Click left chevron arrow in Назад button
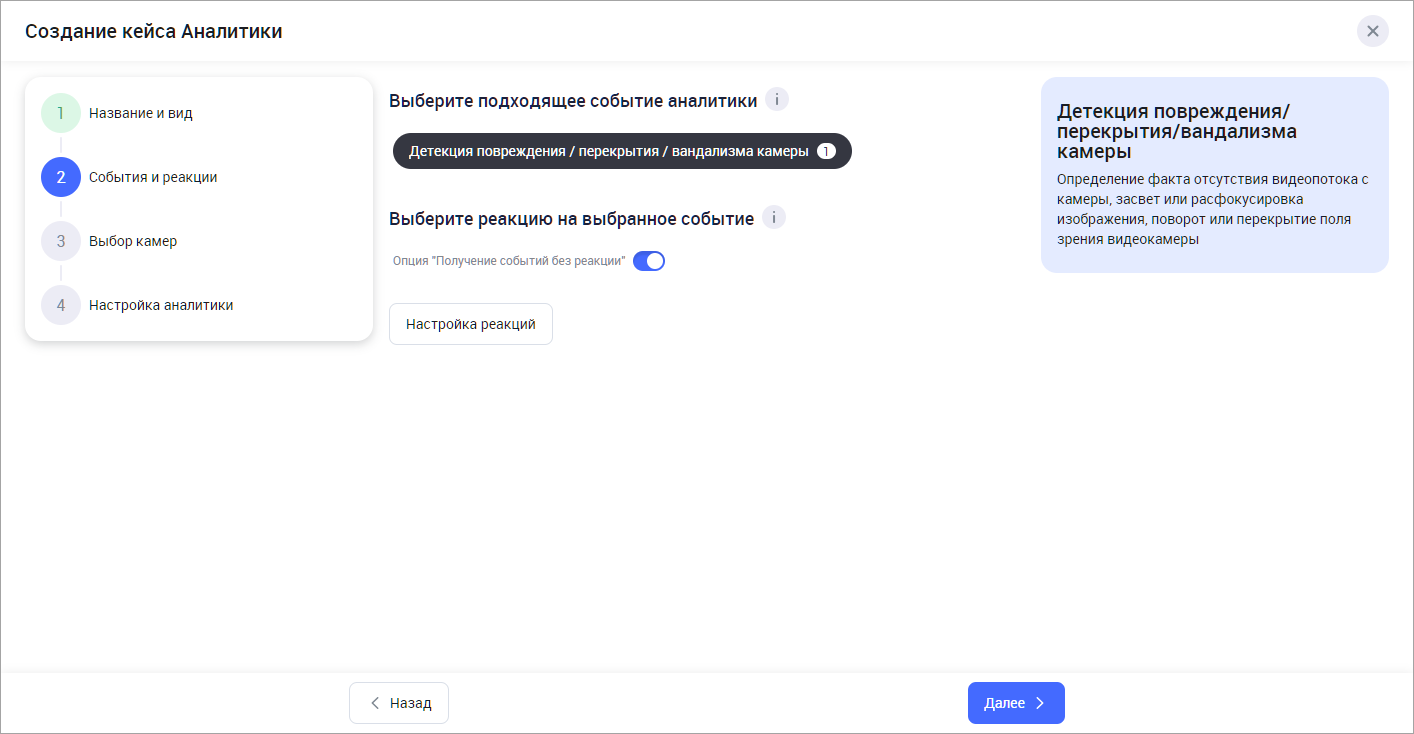 (x=375, y=703)
